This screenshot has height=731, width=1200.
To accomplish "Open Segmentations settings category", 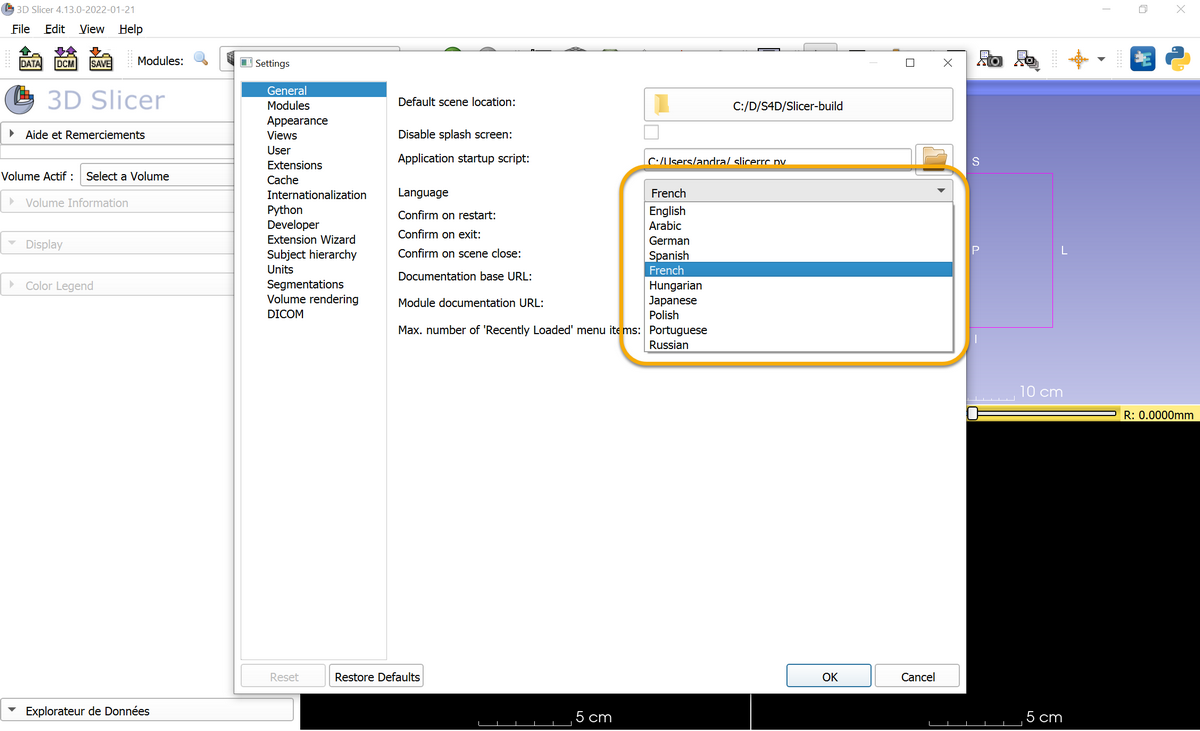I will (x=314, y=284).
